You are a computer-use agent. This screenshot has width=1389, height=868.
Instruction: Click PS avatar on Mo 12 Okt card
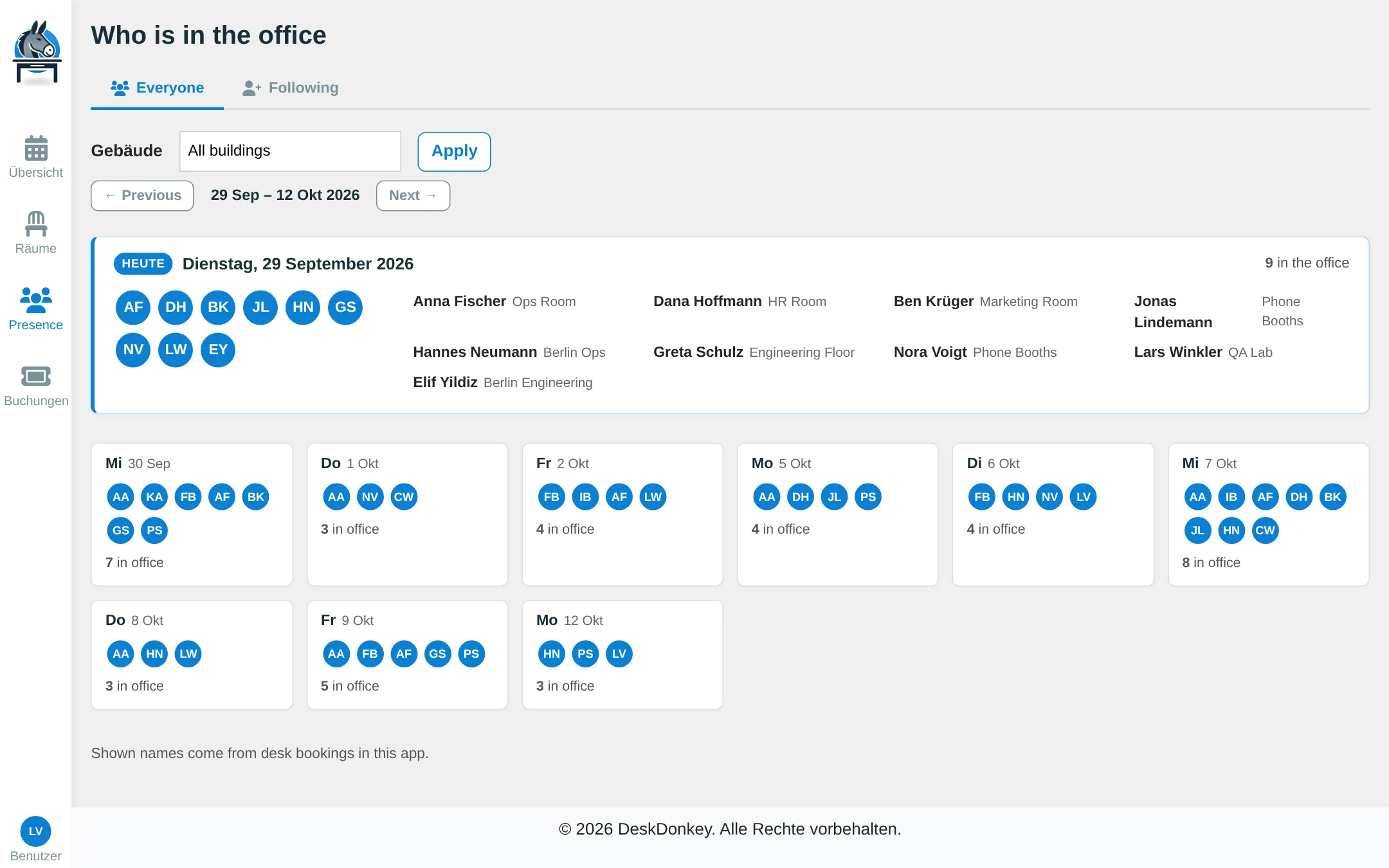(585, 654)
